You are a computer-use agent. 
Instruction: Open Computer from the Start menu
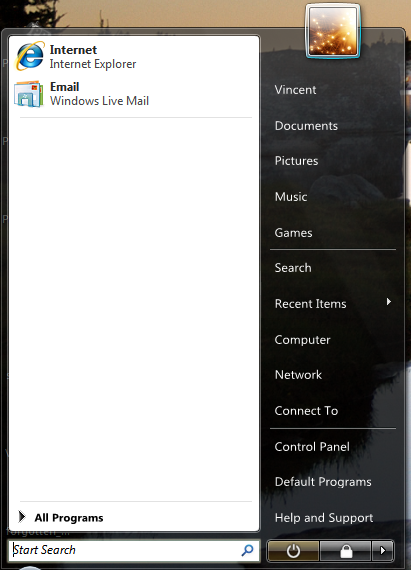point(302,340)
